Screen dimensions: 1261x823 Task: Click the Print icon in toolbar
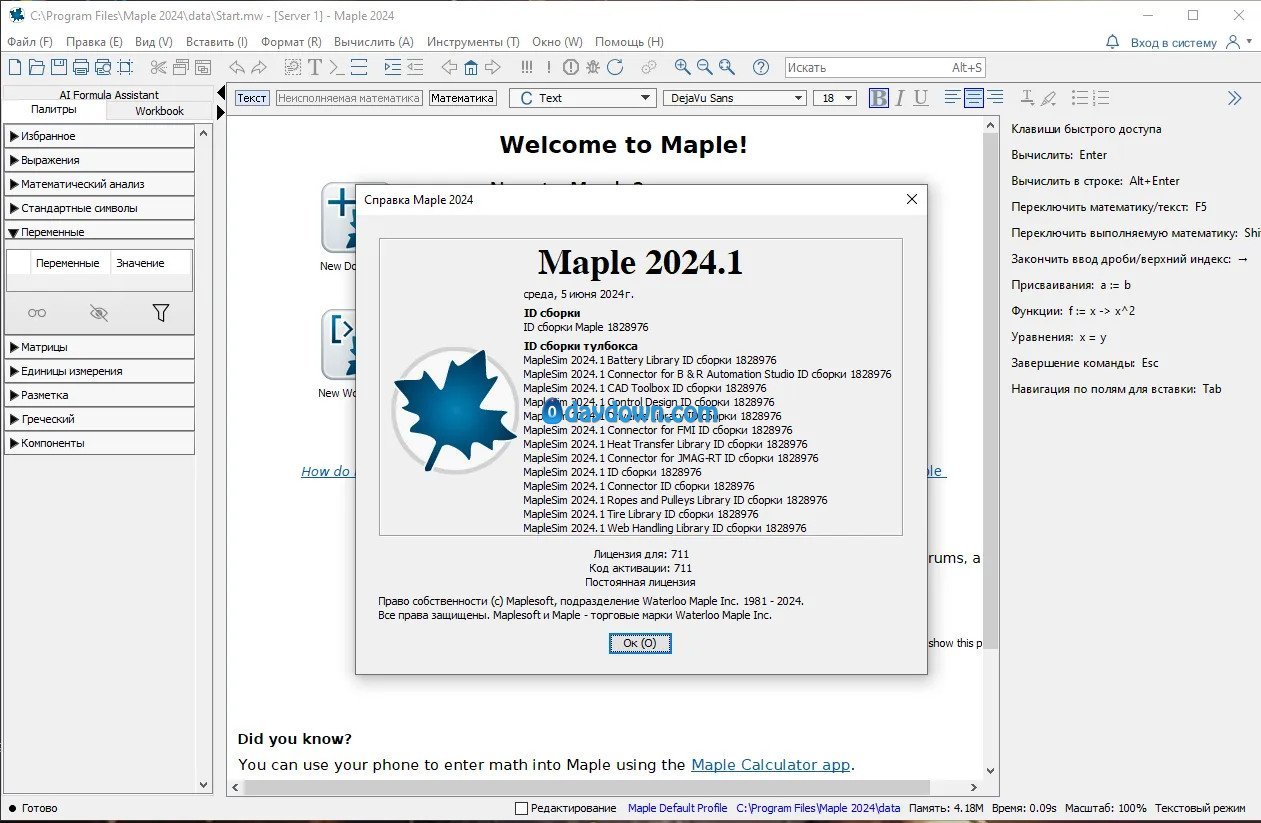point(80,67)
